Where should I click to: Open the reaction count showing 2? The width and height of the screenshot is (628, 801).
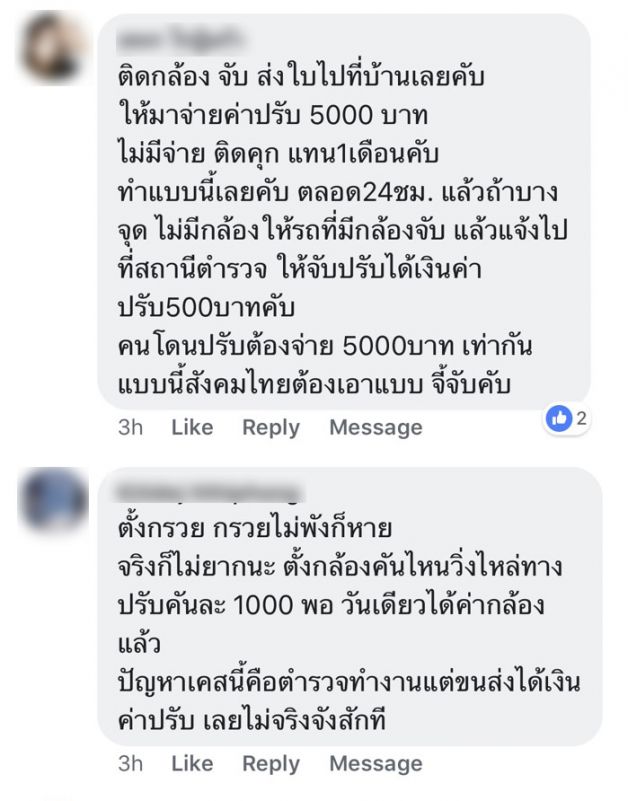click(582, 418)
